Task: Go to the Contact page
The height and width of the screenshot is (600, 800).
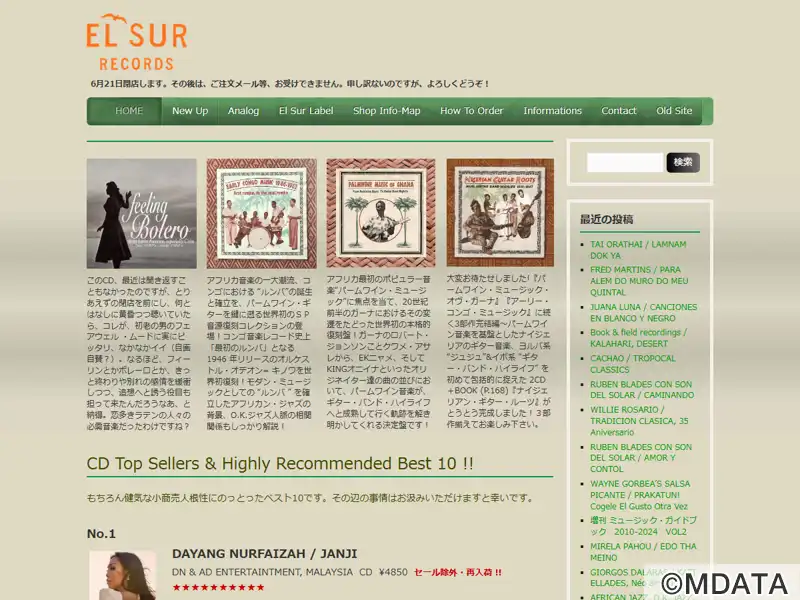Action: [619, 111]
